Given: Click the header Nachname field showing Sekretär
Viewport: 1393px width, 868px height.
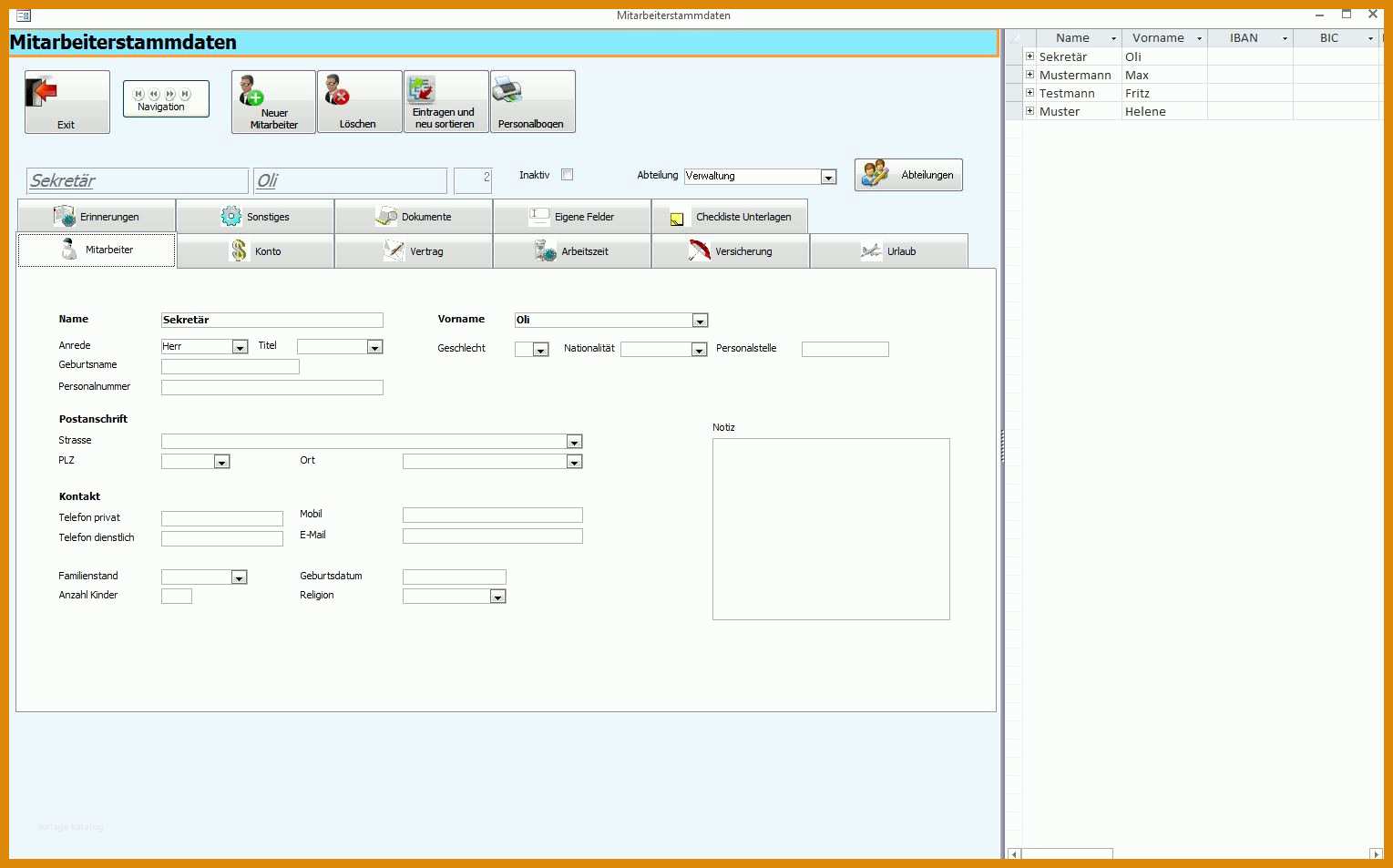Looking at the screenshot, I should (x=138, y=180).
